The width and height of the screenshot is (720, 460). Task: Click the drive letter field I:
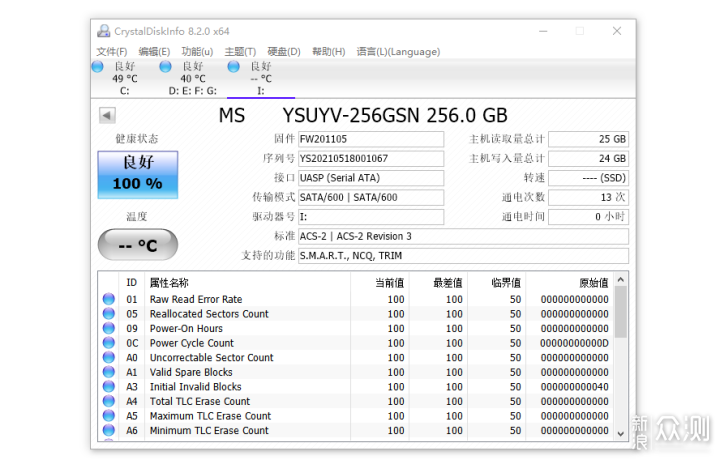tap(371, 217)
